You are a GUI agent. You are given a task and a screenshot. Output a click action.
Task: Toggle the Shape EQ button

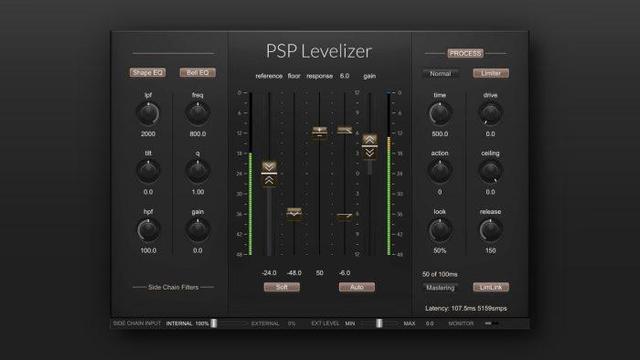coord(148,73)
